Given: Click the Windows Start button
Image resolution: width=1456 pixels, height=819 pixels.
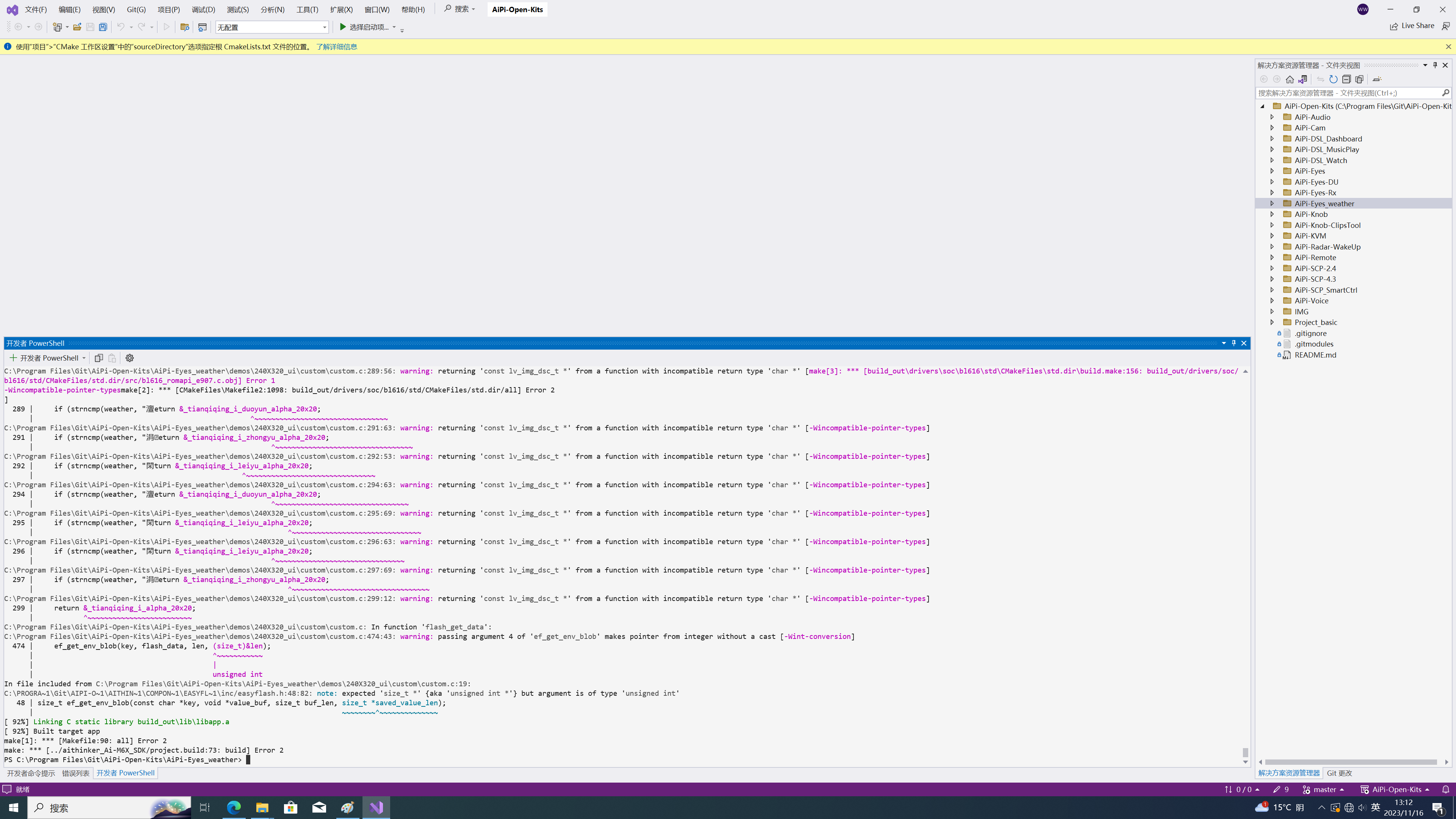Looking at the screenshot, I should 14,808.
